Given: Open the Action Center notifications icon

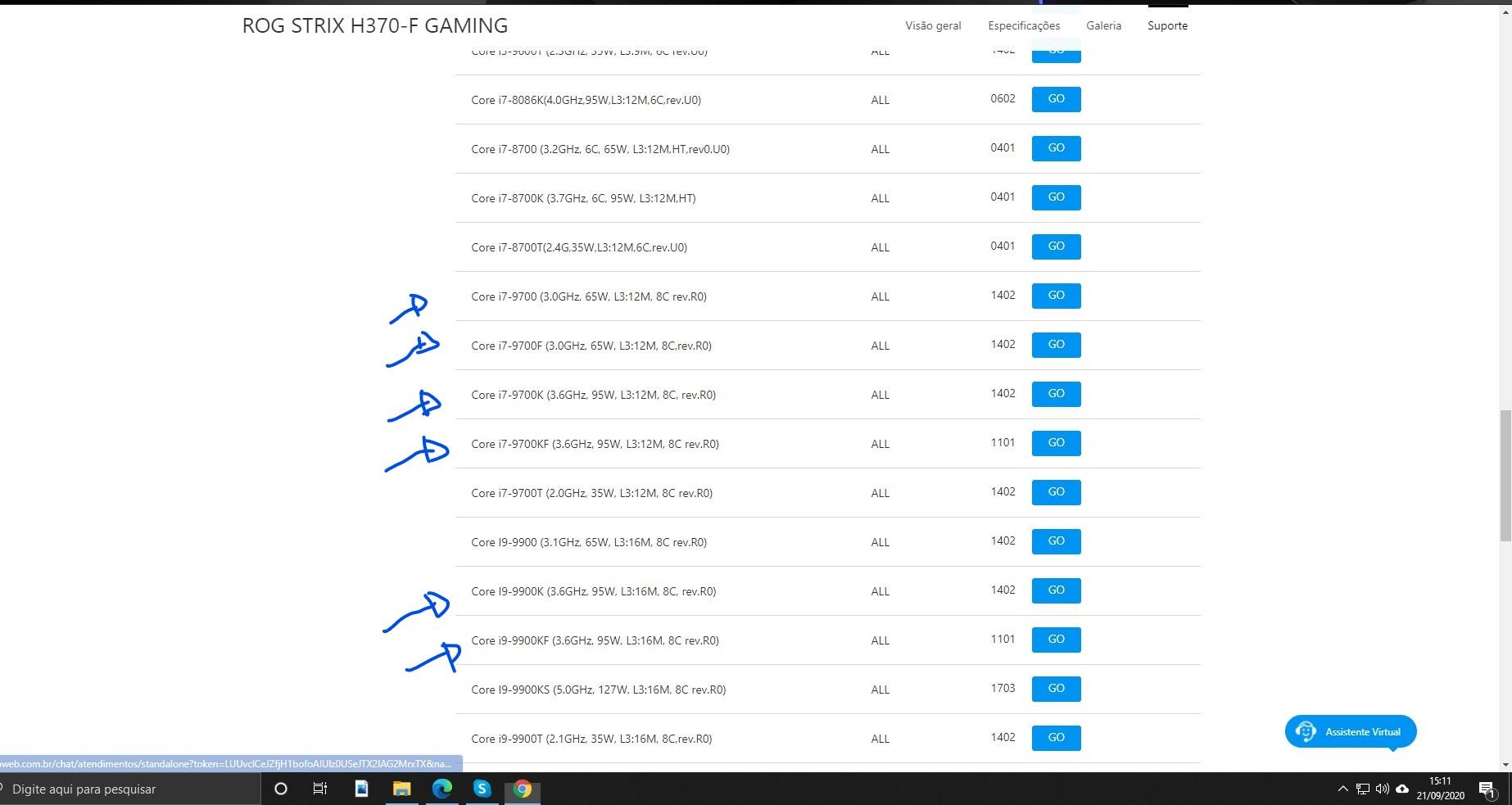Looking at the screenshot, I should 1487,789.
